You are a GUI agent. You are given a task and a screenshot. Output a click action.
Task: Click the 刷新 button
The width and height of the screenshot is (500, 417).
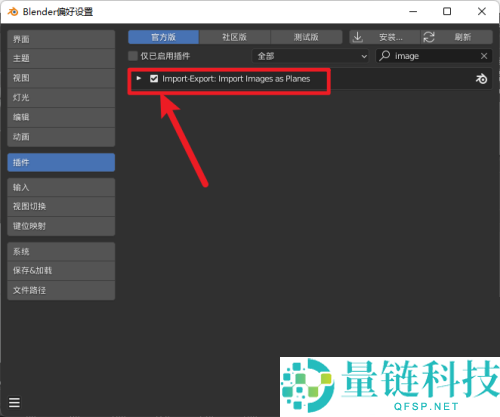[457, 37]
